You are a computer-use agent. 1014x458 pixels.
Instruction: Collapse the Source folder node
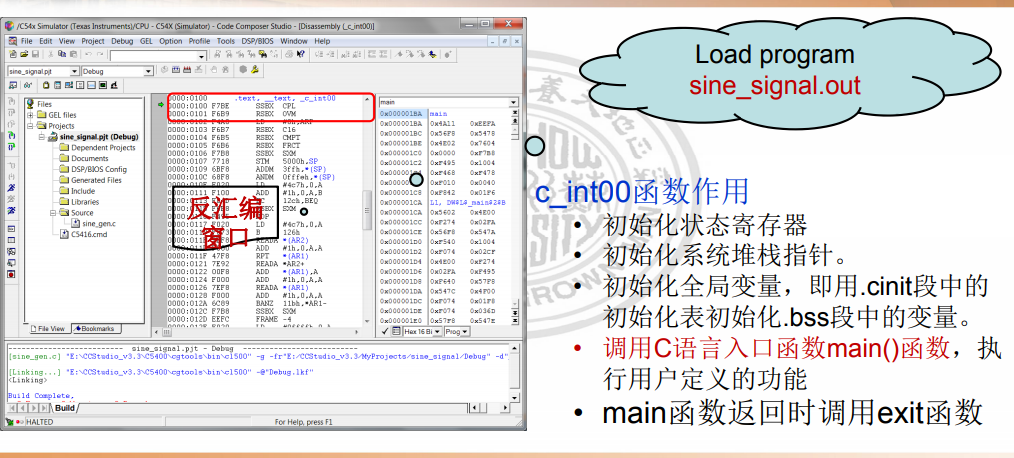click(54, 213)
